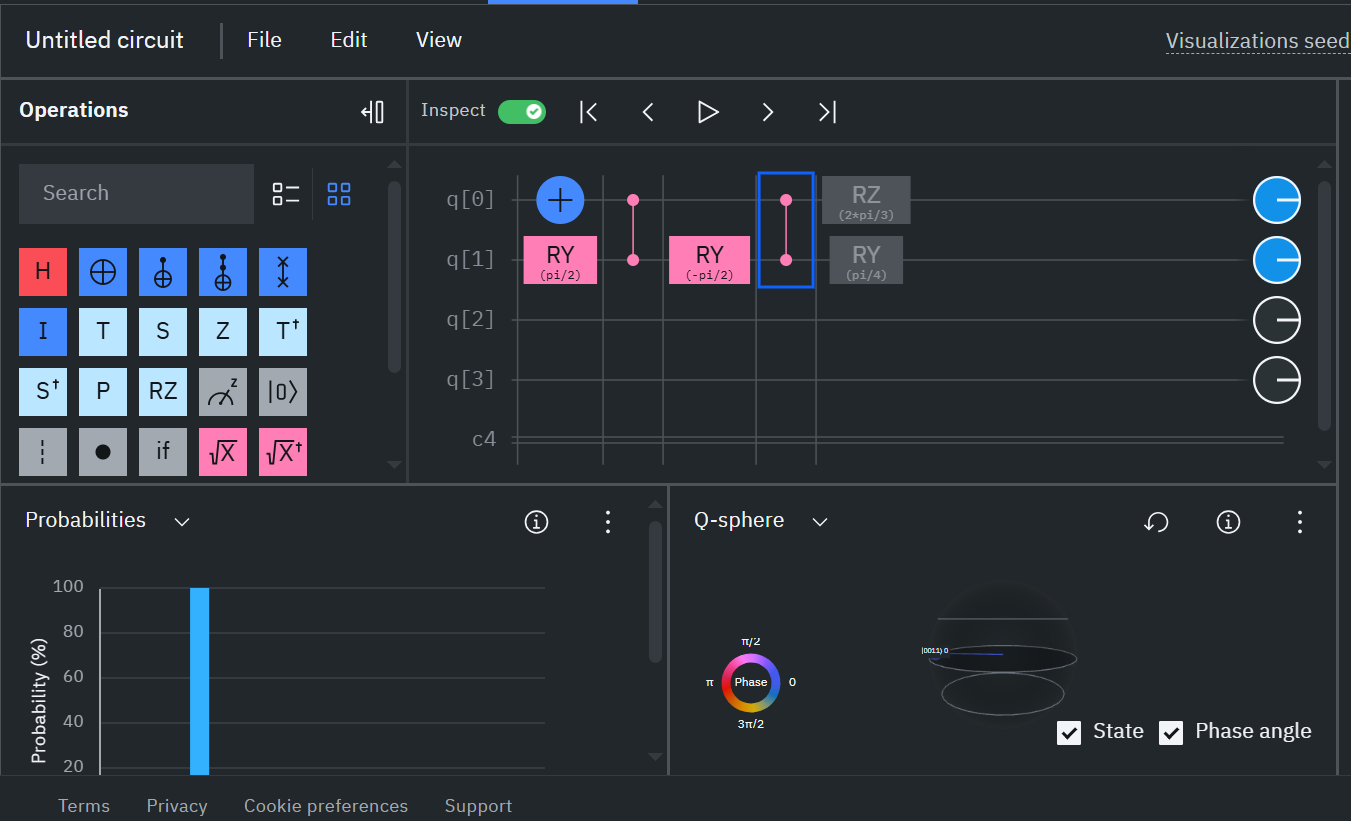1351x821 pixels.
Task: Click the Phase color wheel legend
Action: coord(751,682)
